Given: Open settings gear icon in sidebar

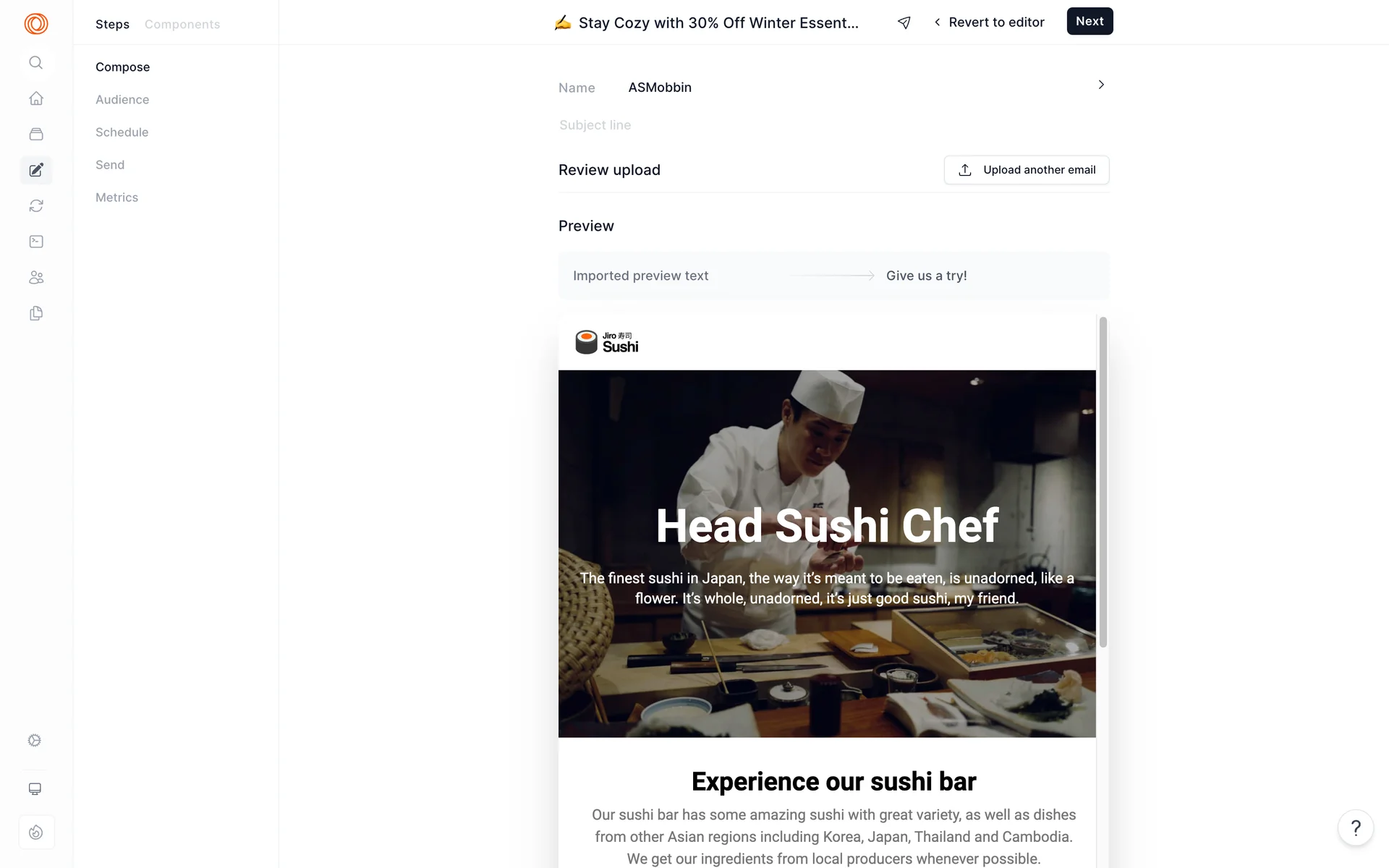Looking at the screenshot, I should coord(35,740).
